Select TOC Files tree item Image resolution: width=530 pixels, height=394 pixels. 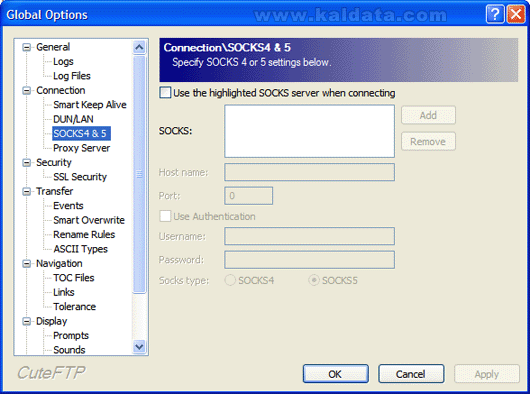74,278
